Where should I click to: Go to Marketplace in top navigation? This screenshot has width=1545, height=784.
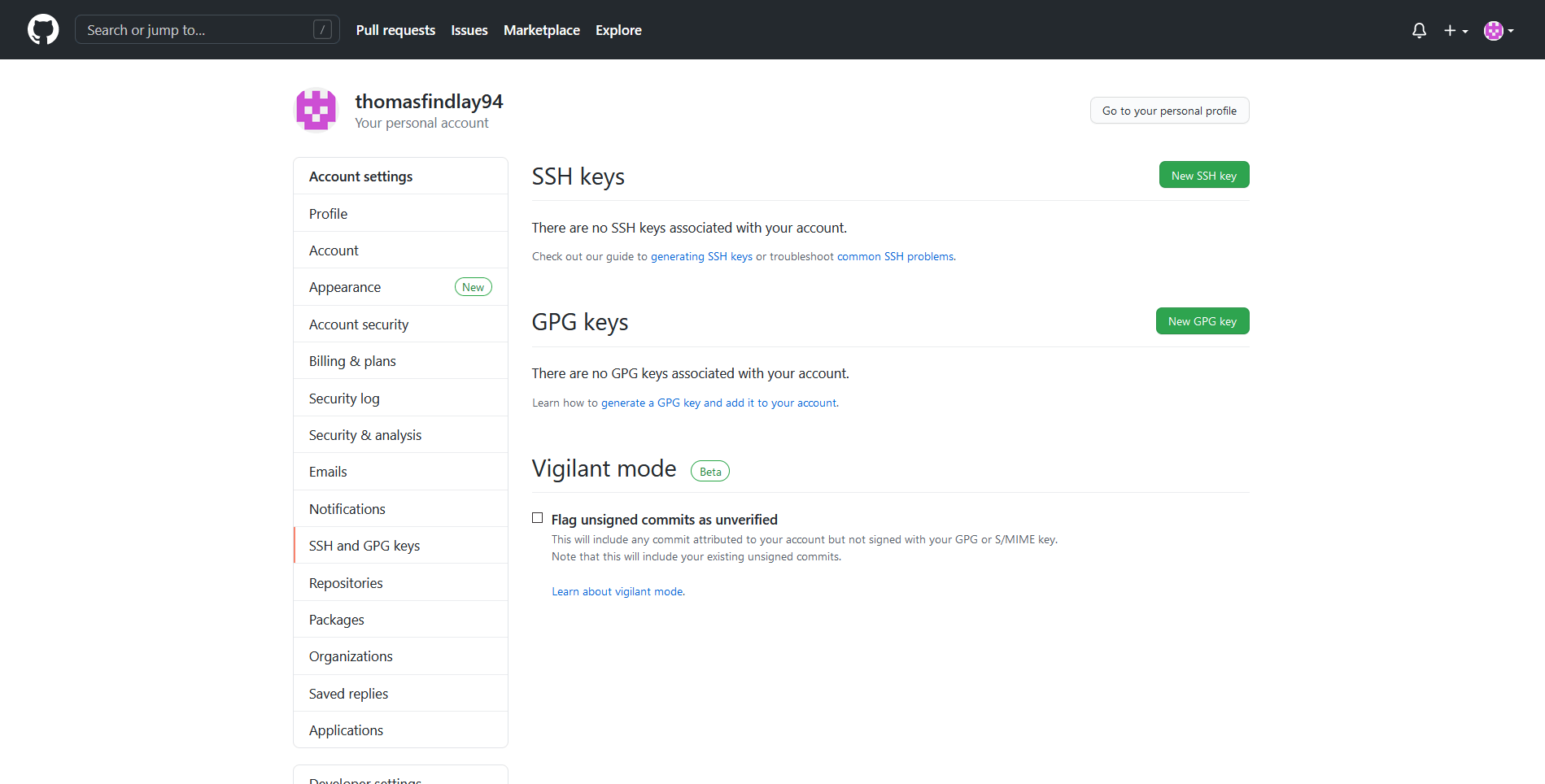[542, 30]
